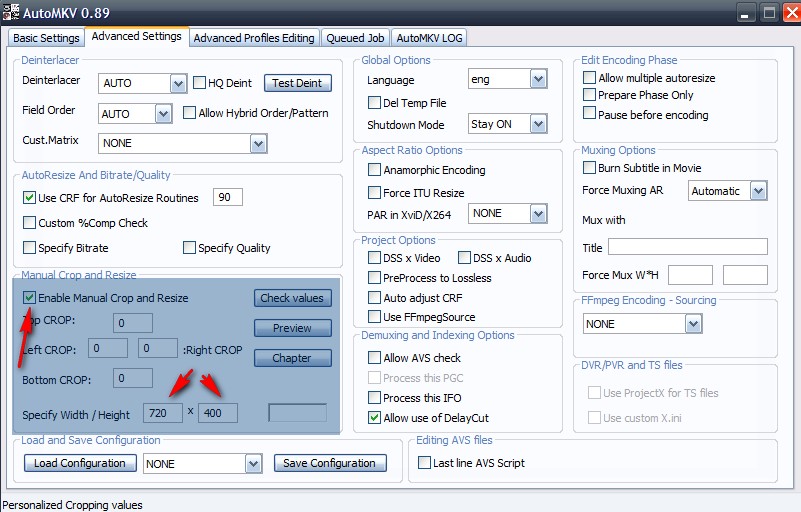801x512 pixels.
Task: Expand the Force Muxing AR dropdown
Action: [758, 191]
